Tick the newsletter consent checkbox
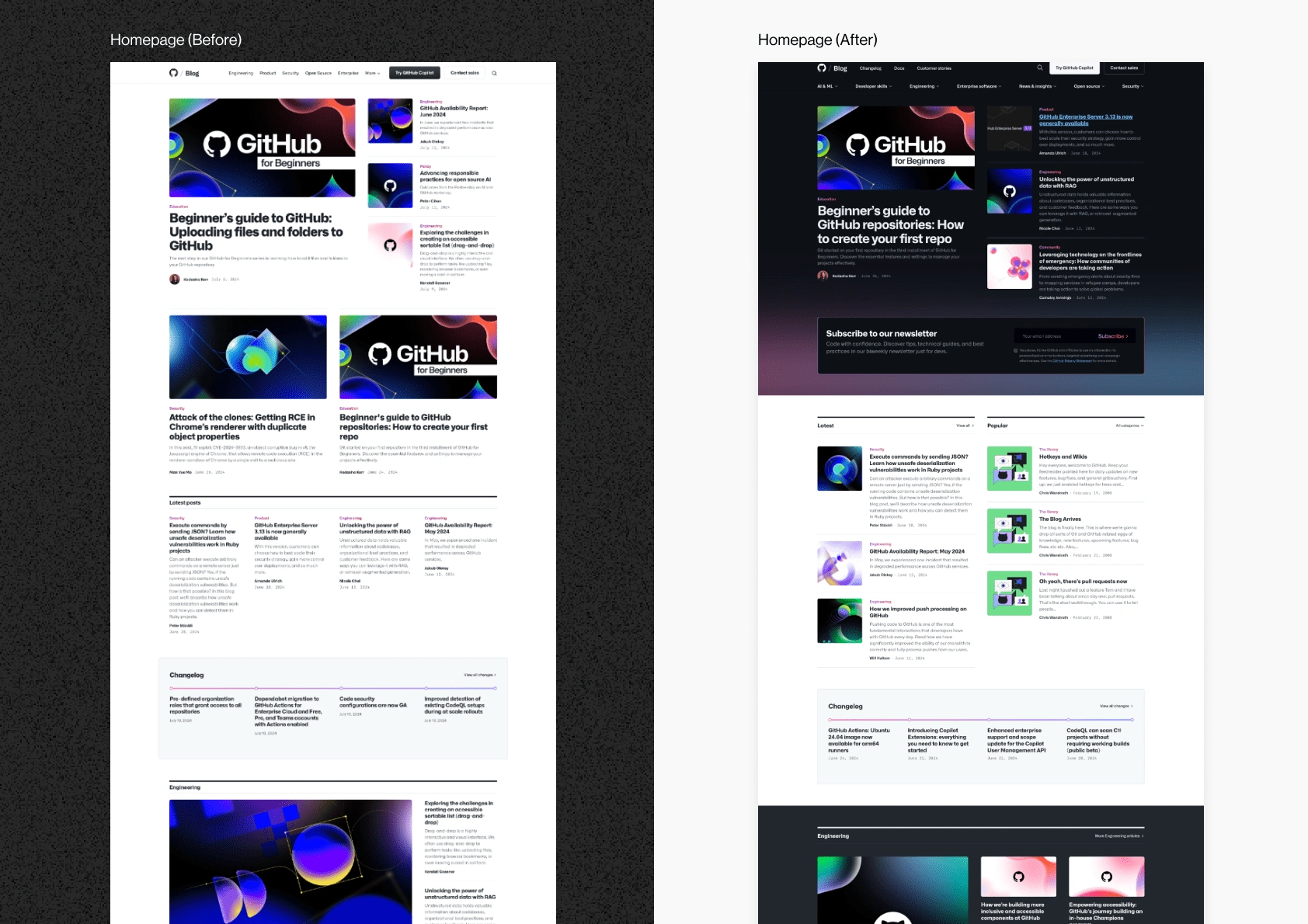 [1016, 350]
